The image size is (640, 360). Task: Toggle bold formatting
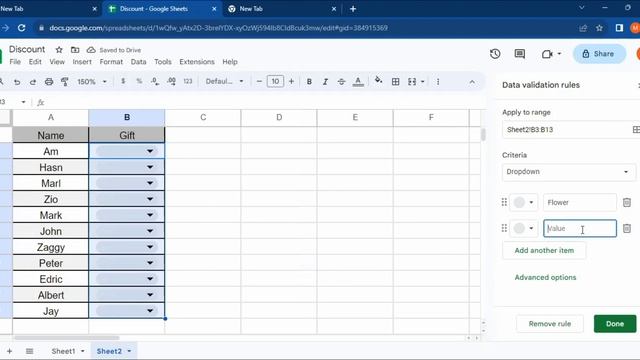(x=309, y=82)
